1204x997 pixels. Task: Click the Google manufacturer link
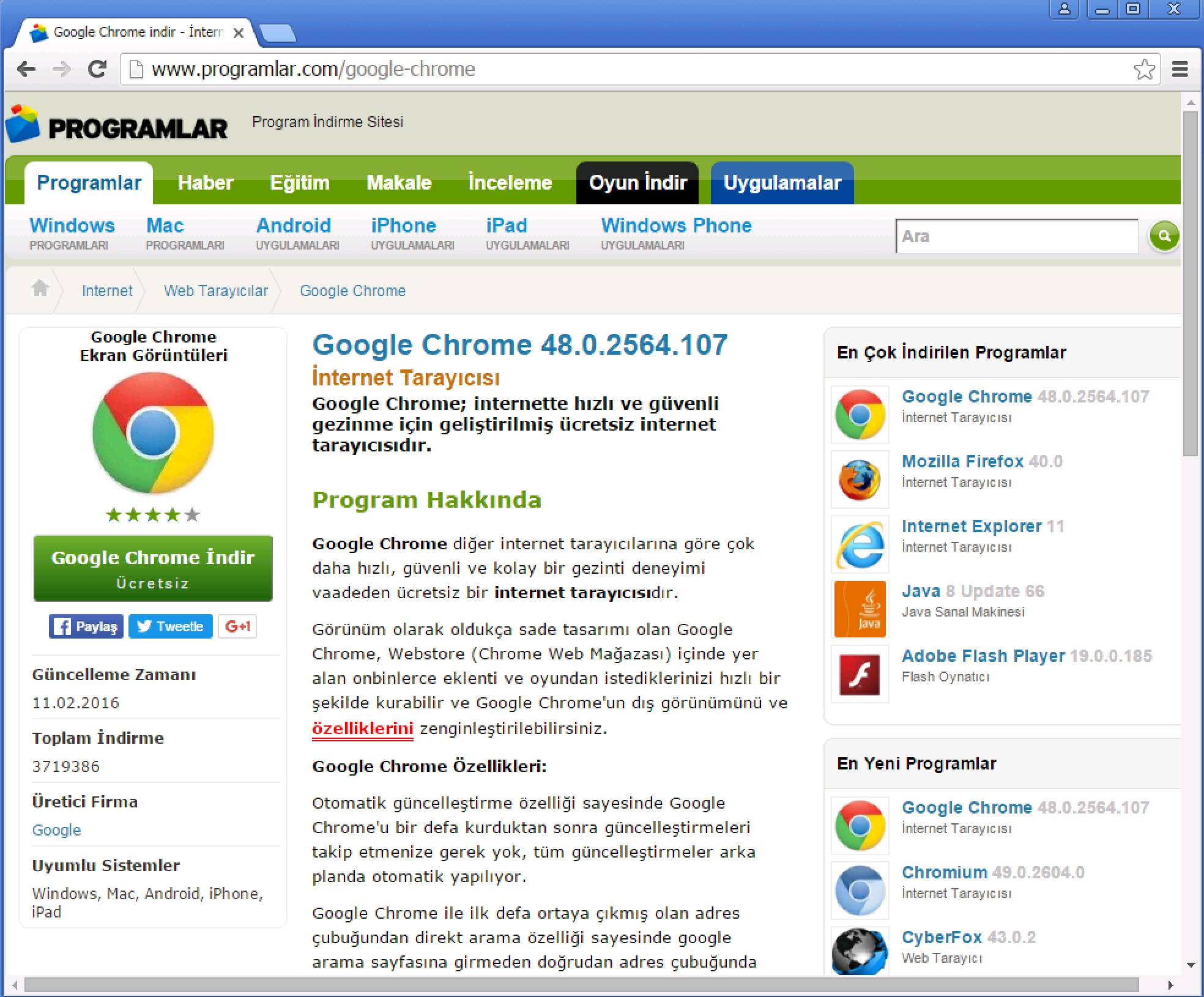[56, 830]
